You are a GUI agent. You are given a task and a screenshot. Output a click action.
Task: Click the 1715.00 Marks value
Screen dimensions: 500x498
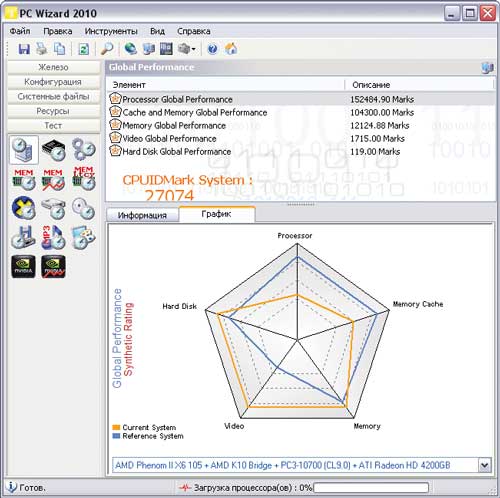[x=377, y=138]
